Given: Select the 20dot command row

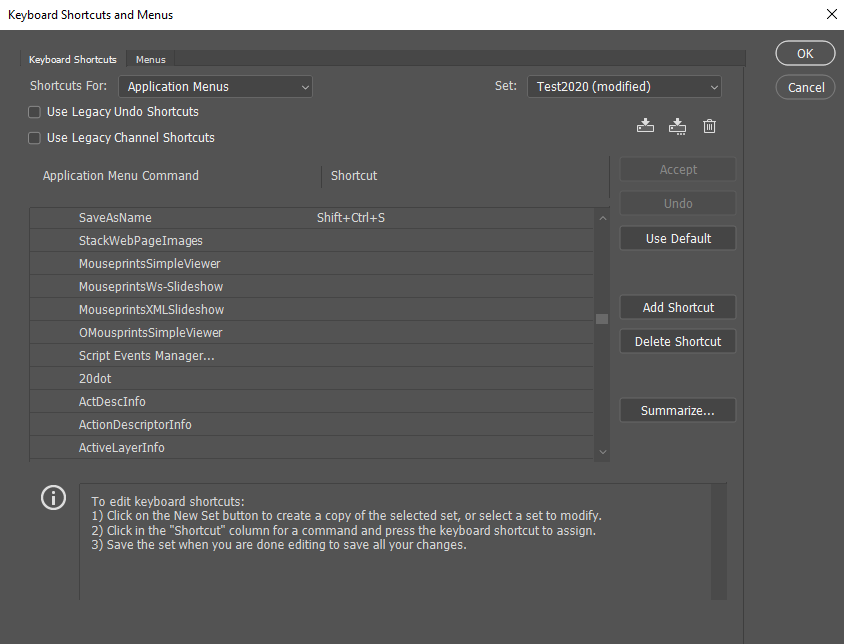Looking at the screenshot, I should [x=311, y=379].
